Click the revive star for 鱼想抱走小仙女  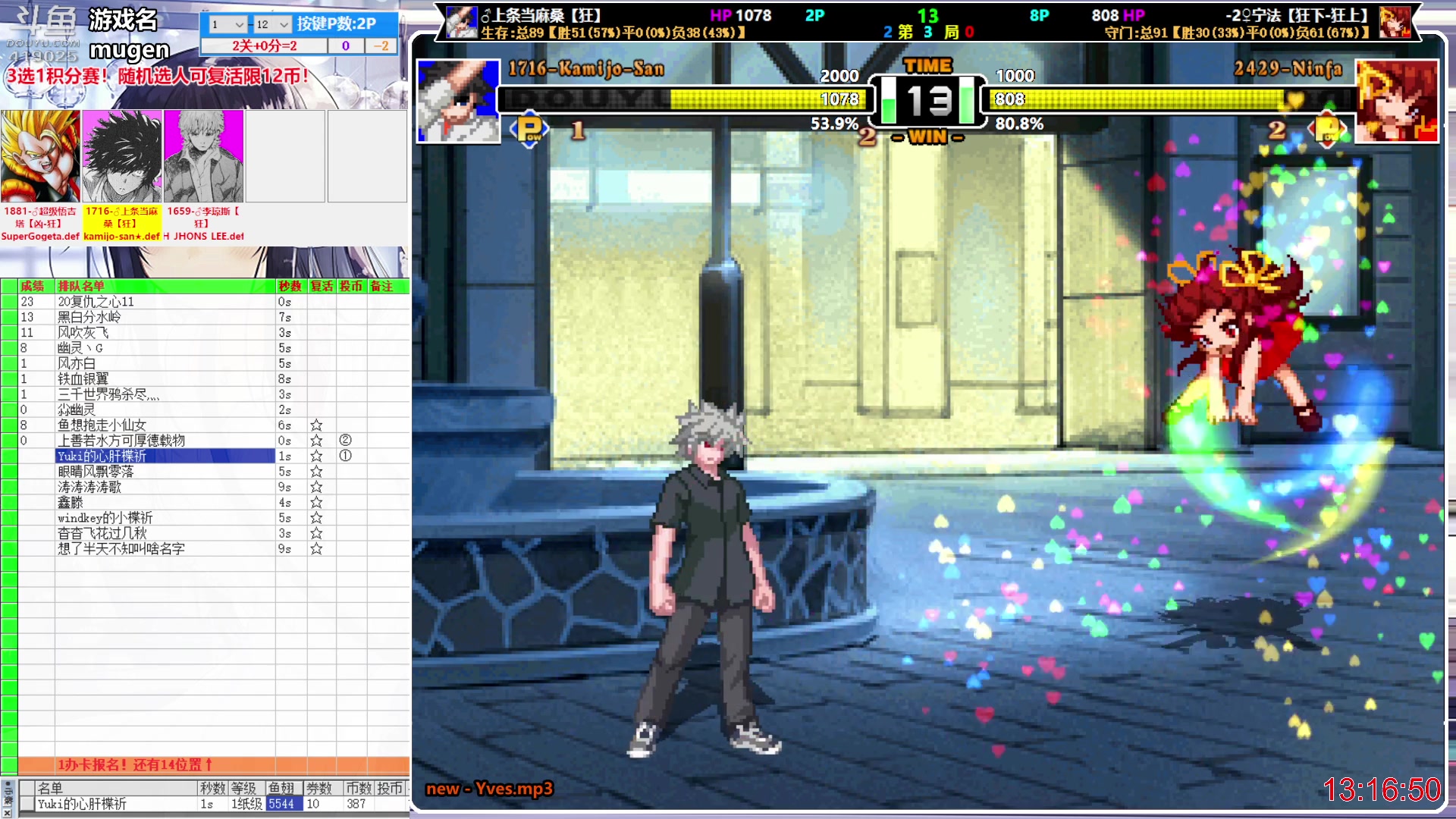click(316, 425)
